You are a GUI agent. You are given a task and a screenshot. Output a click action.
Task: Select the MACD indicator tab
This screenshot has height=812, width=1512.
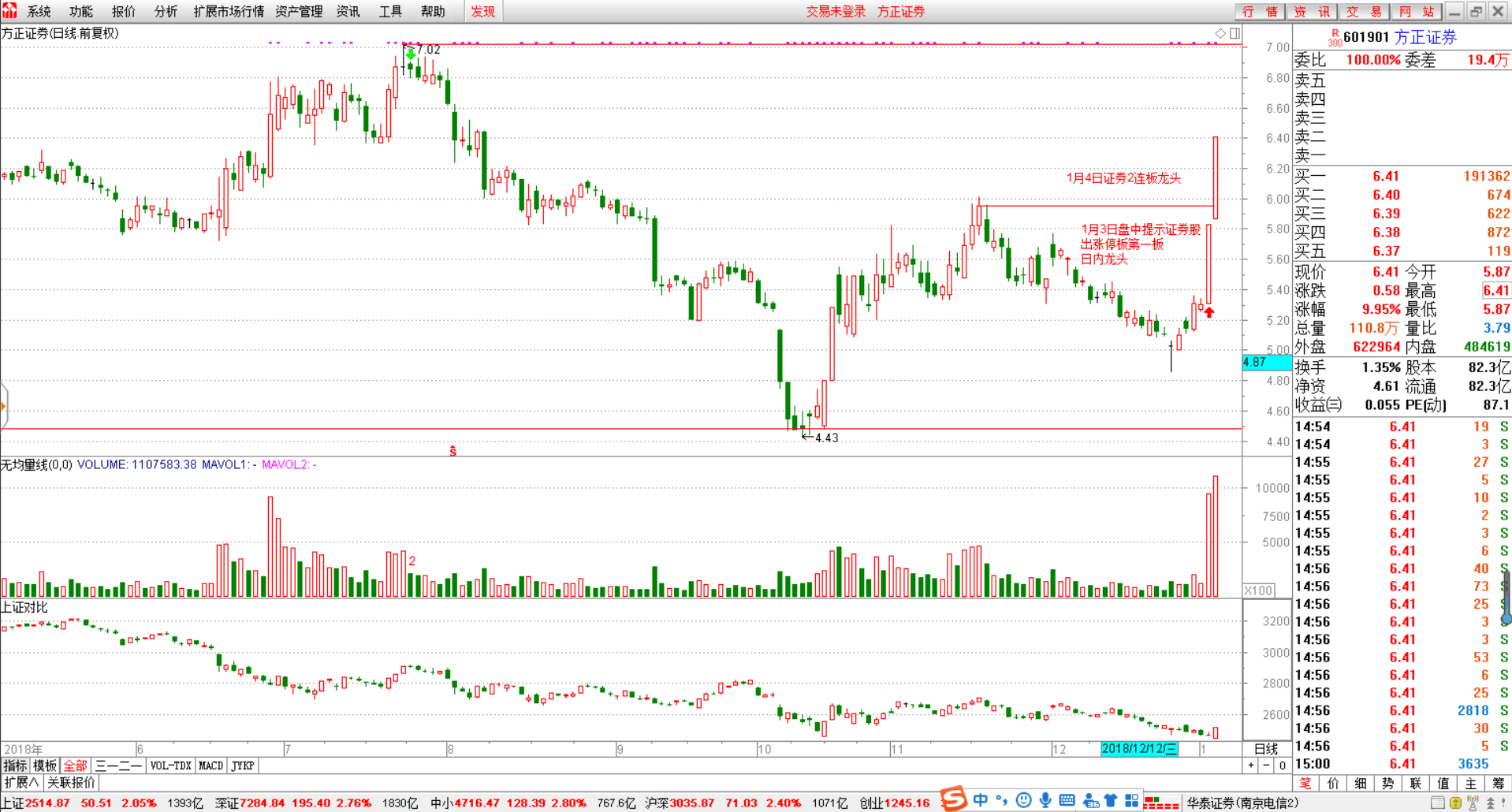click(210, 765)
